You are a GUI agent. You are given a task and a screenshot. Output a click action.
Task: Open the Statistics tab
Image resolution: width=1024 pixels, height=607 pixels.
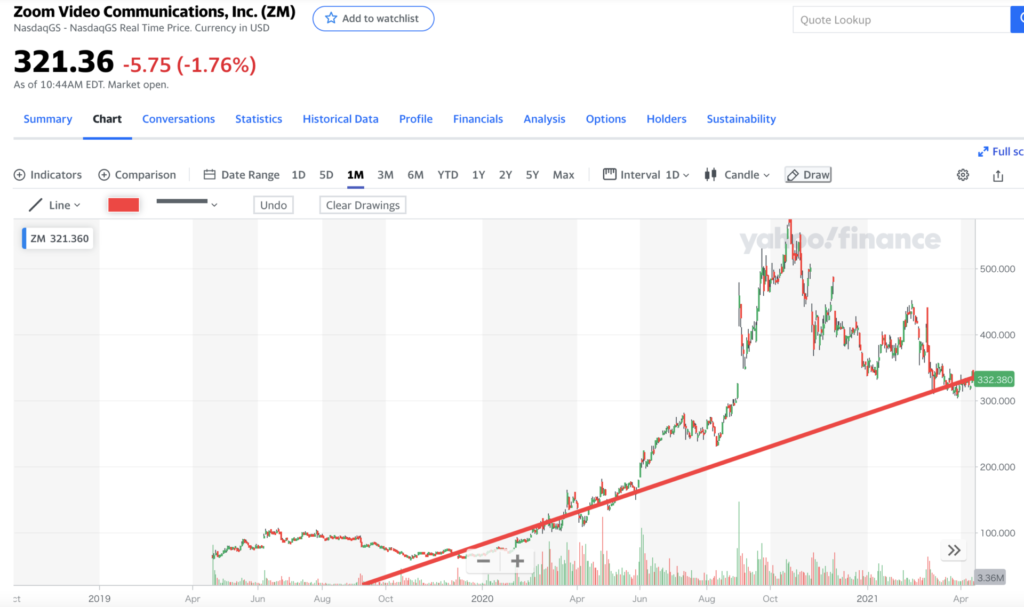259,119
